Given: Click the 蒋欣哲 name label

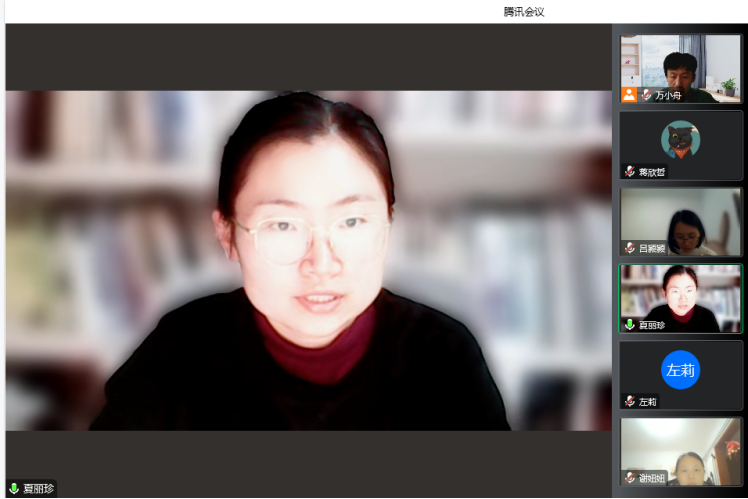Looking at the screenshot, I should [x=652, y=172].
